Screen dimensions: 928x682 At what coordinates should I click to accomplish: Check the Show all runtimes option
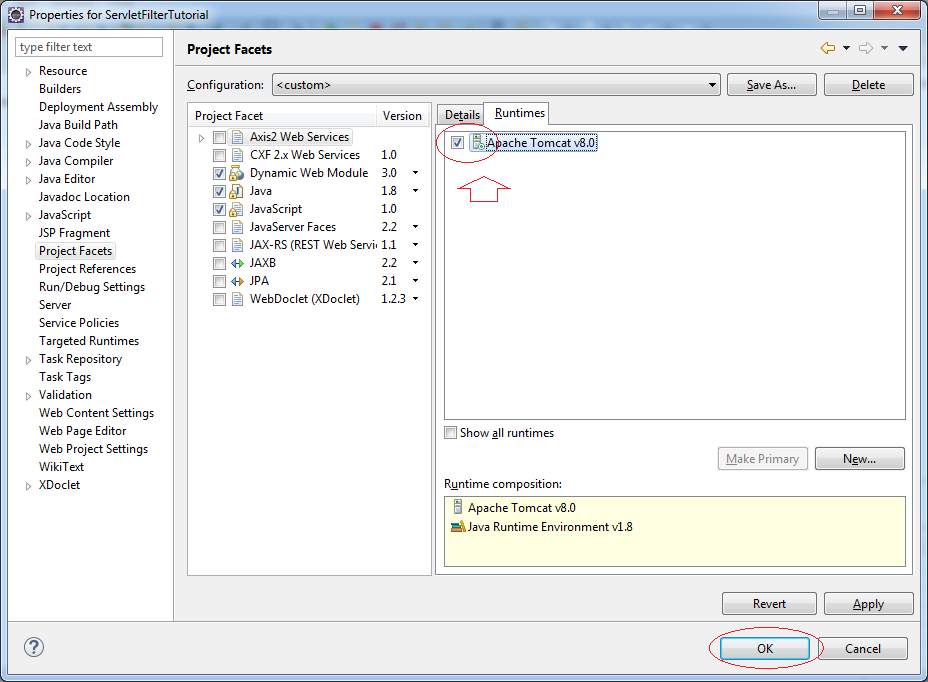(451, 433)
